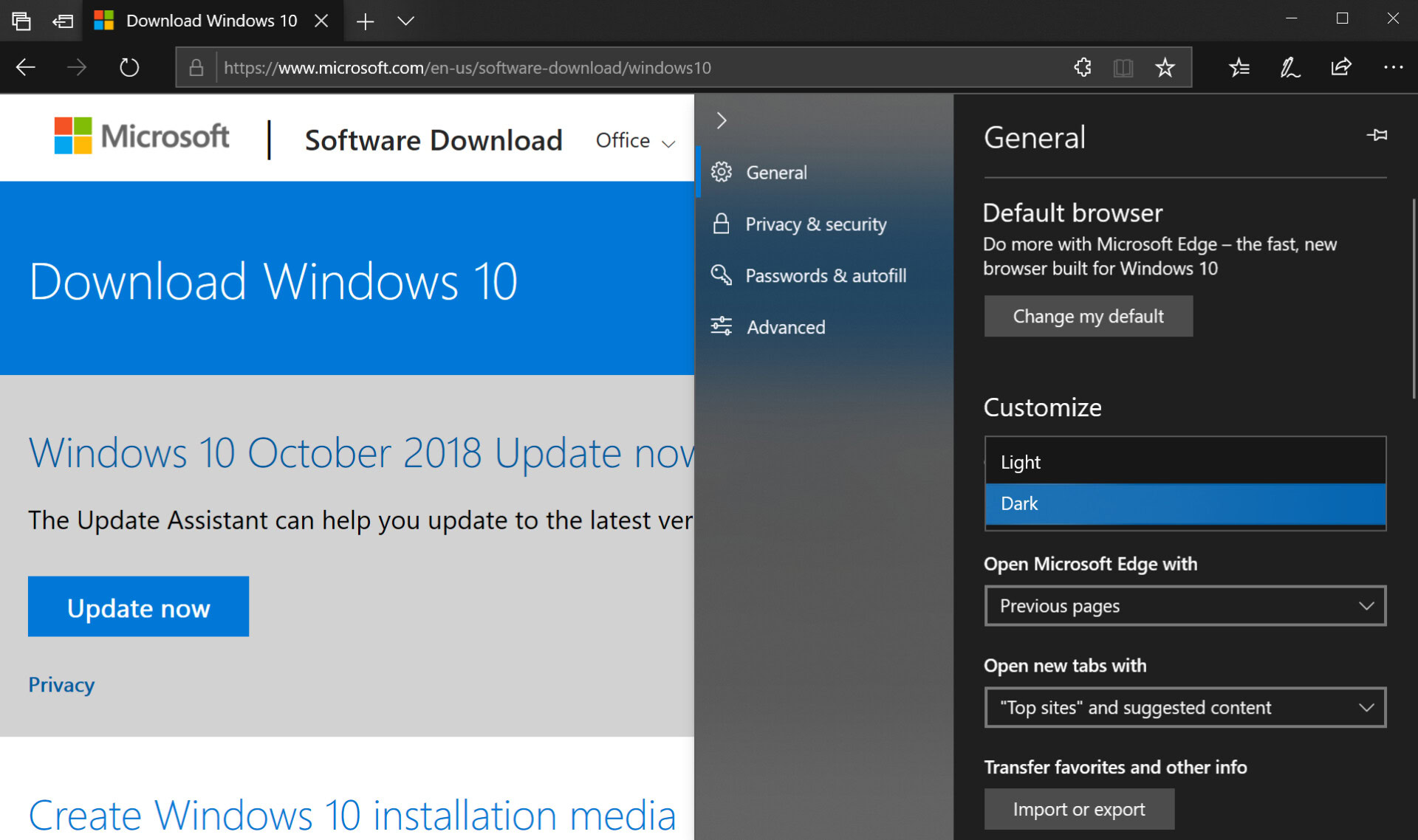Click the Advanced settings icon
This screenshot has height=840, width=1418.
(x=721, y=327)
